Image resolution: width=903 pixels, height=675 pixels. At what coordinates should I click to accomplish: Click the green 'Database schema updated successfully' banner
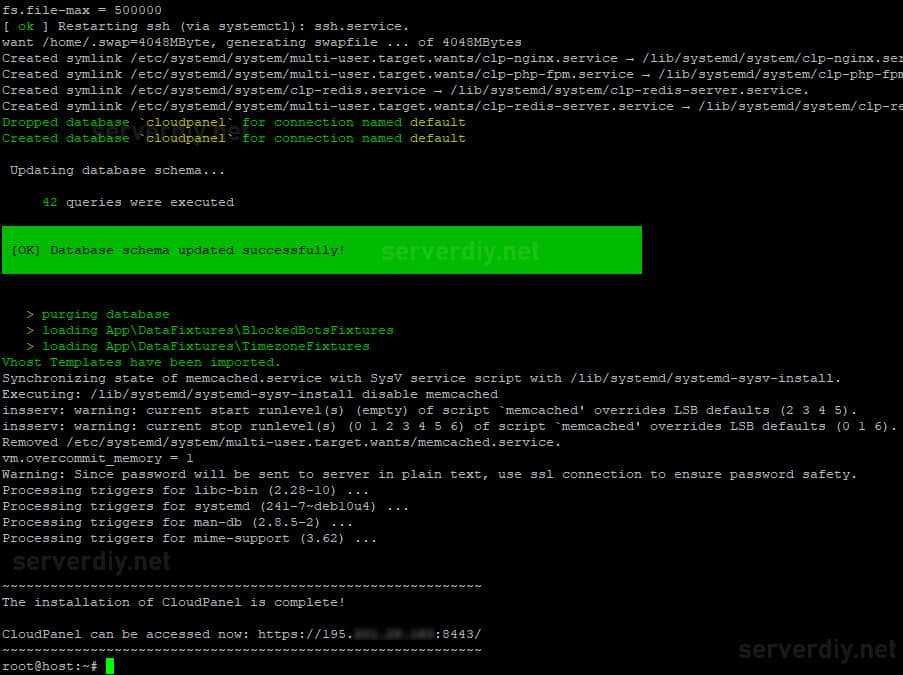(x=321, y=250)
